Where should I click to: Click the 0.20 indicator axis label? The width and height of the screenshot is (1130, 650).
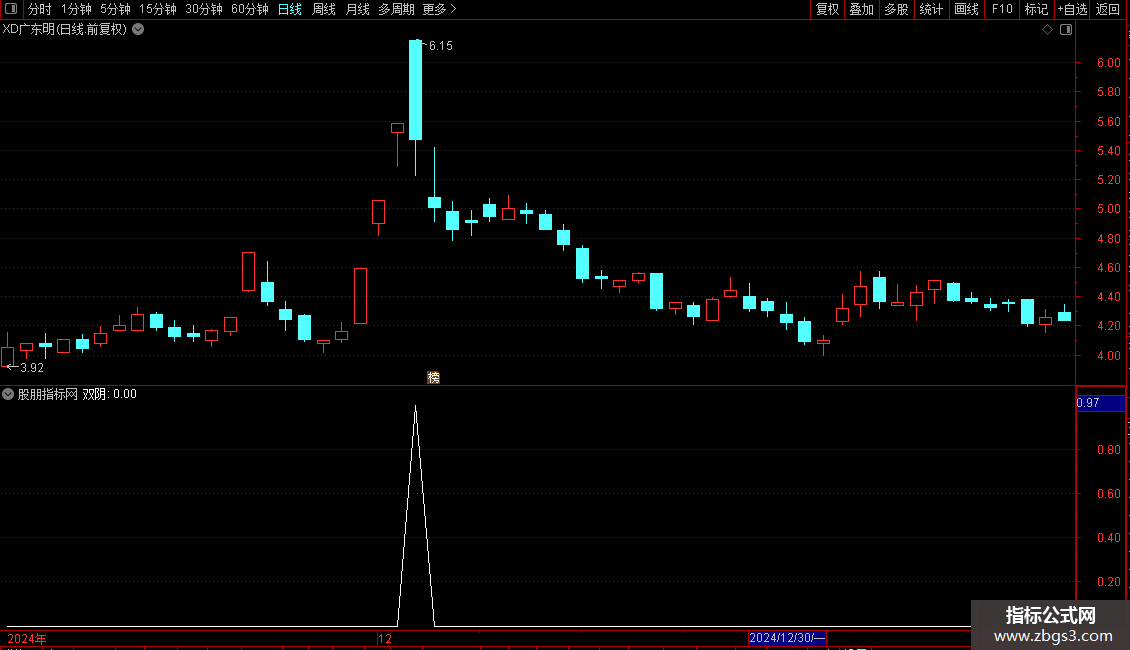click(1108, 582)
